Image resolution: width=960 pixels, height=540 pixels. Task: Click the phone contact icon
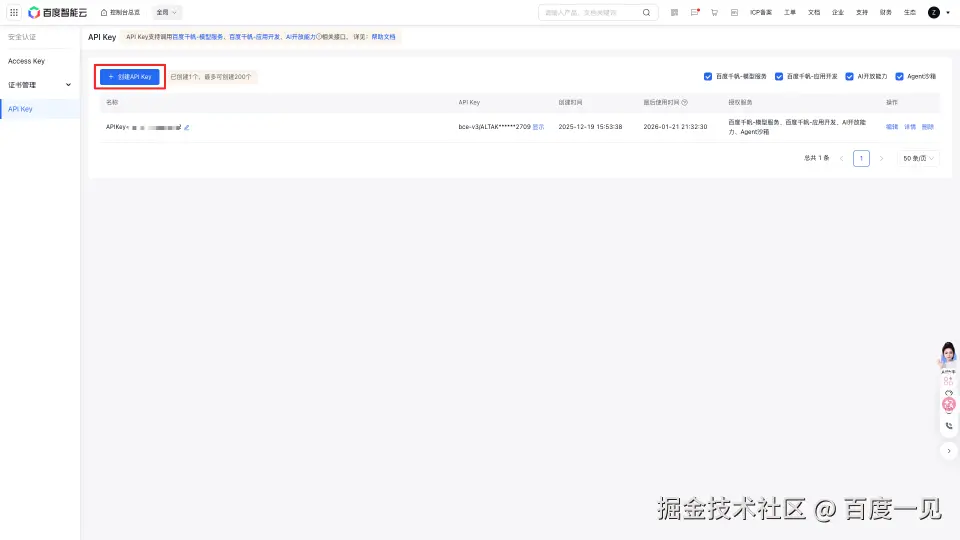(949, 426)
